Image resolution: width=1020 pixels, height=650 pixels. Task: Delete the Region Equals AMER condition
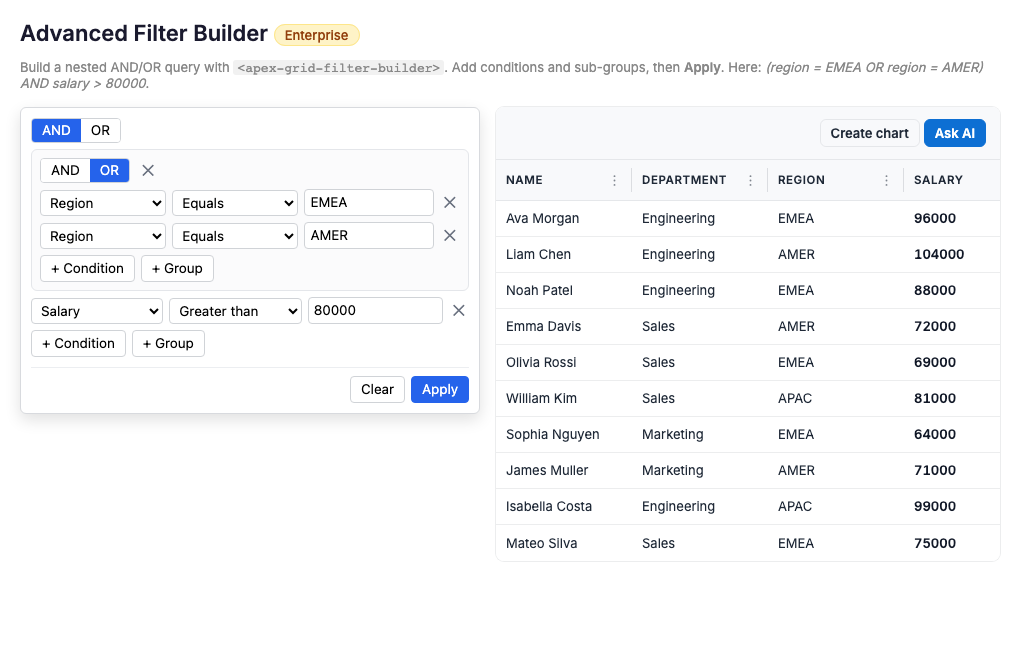[x=450, y=236]
